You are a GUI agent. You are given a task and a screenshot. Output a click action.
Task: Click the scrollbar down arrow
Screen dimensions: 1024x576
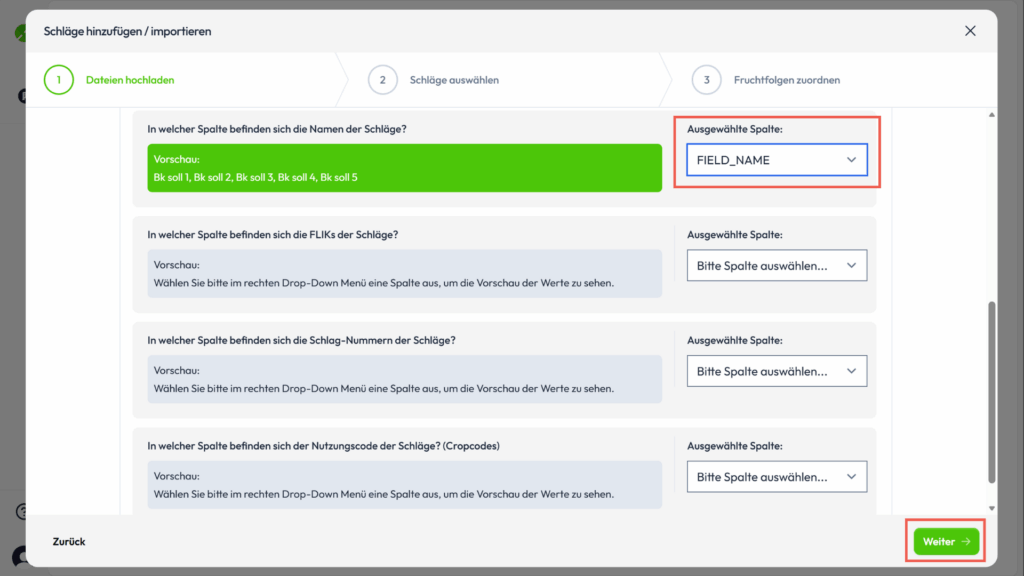991,508
